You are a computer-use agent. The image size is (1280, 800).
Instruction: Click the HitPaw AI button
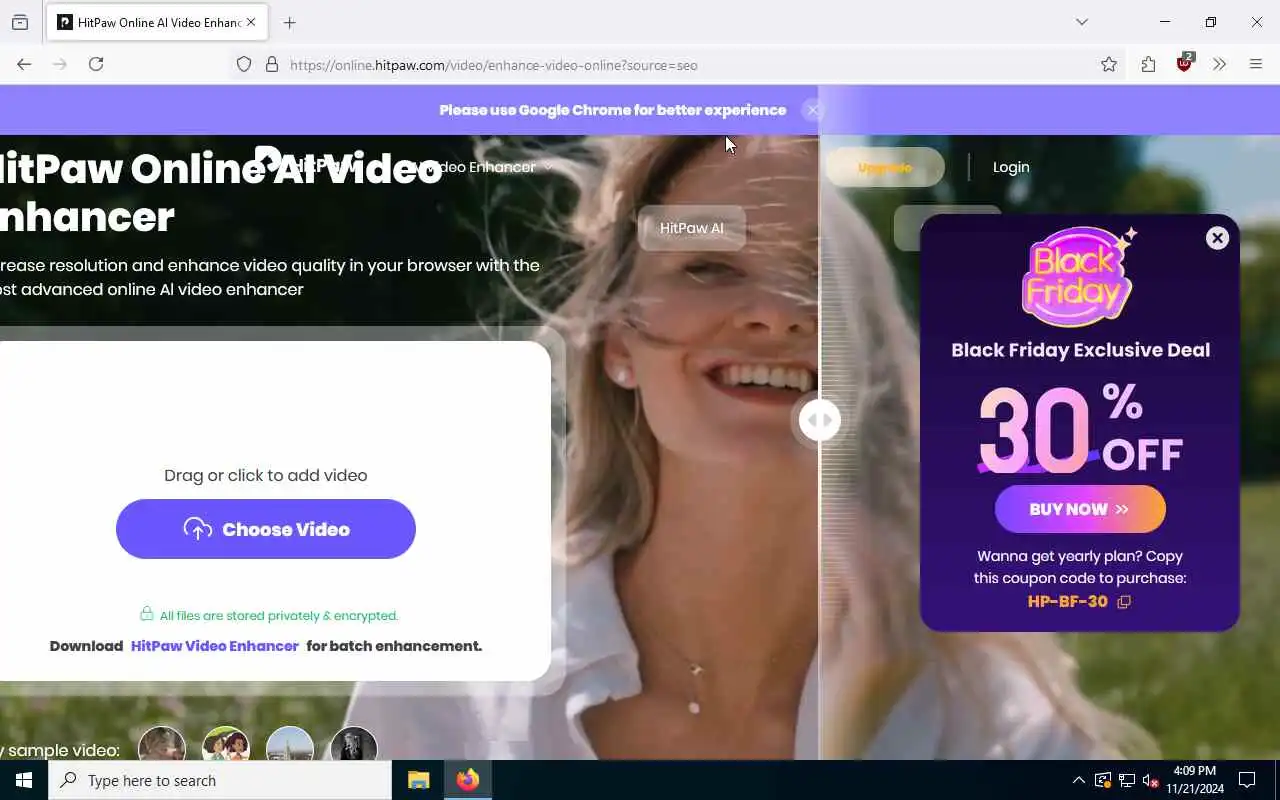691,228
